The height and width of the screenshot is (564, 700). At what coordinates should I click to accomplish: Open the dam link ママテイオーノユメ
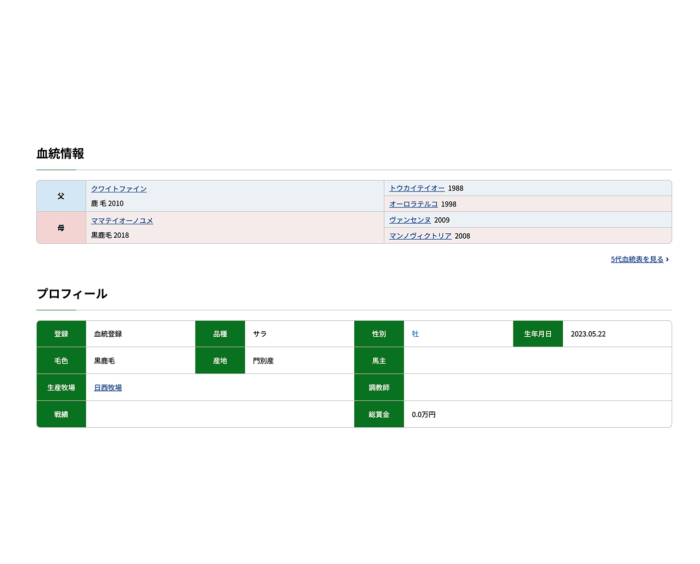click(x=122, y=221)
